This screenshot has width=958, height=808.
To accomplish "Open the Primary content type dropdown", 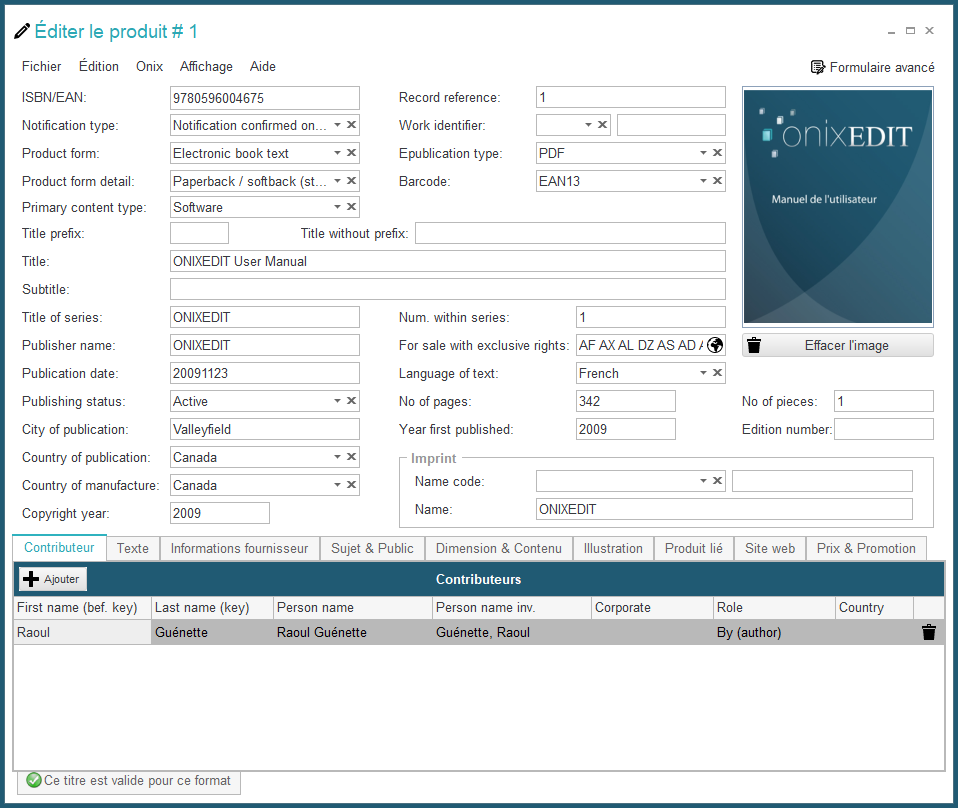I will [x=337, y=207].
